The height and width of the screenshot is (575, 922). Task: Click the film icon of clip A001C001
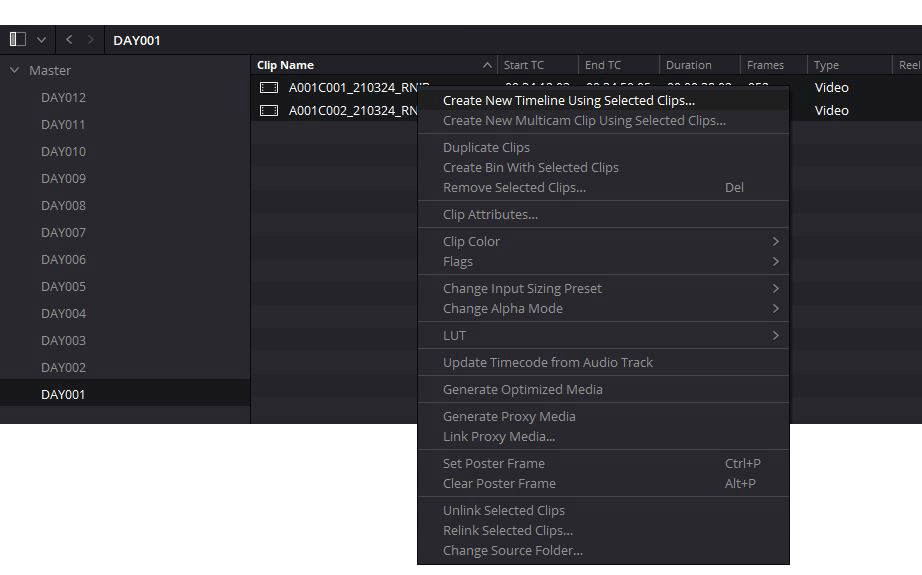point(269,87)
